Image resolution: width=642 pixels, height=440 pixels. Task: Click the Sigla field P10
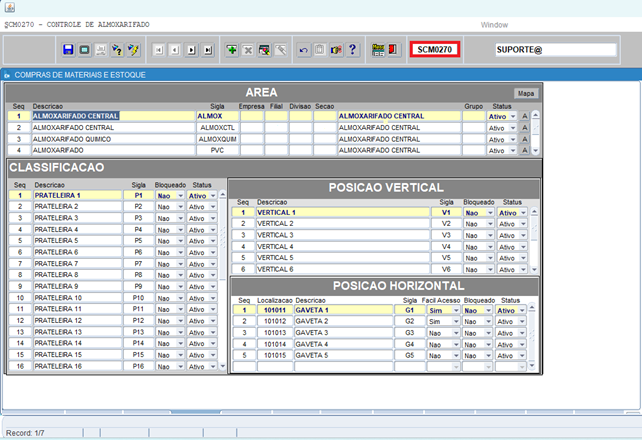(138, 298)
